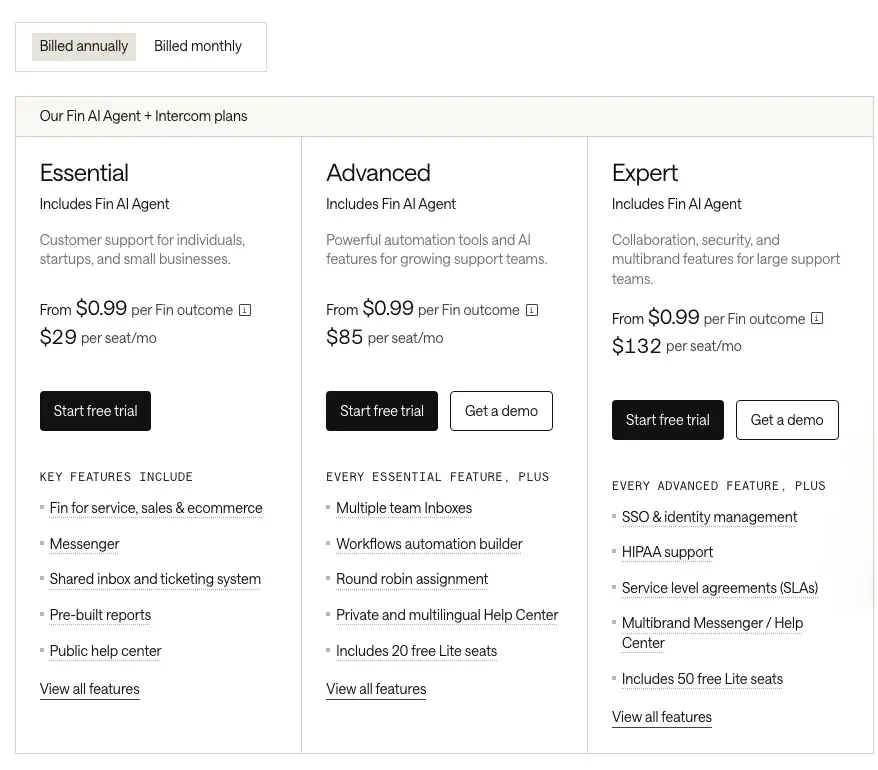
Task: View all features of Essential plan
Action: point(90,689)
